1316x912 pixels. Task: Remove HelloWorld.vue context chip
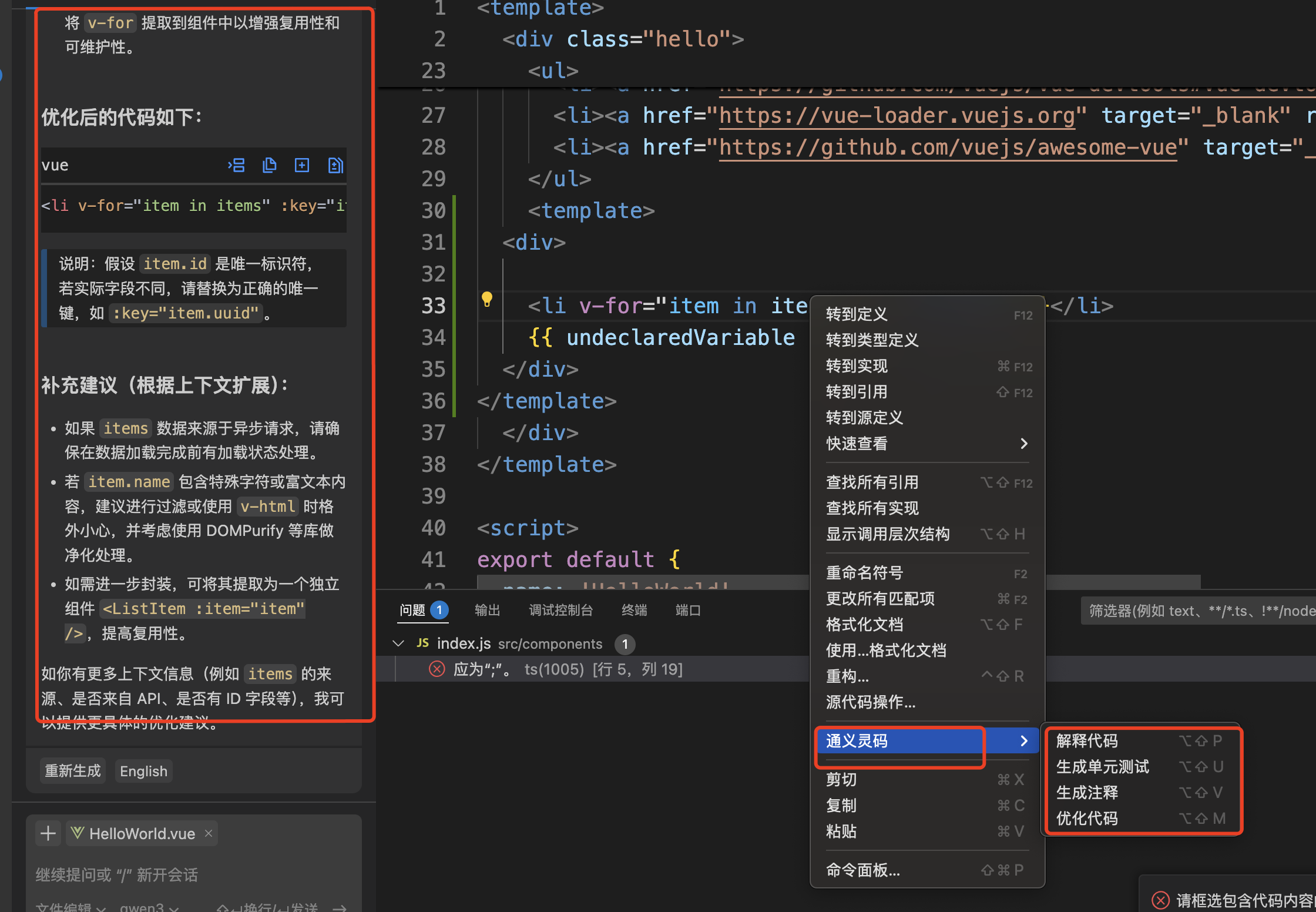click(209, 833)
